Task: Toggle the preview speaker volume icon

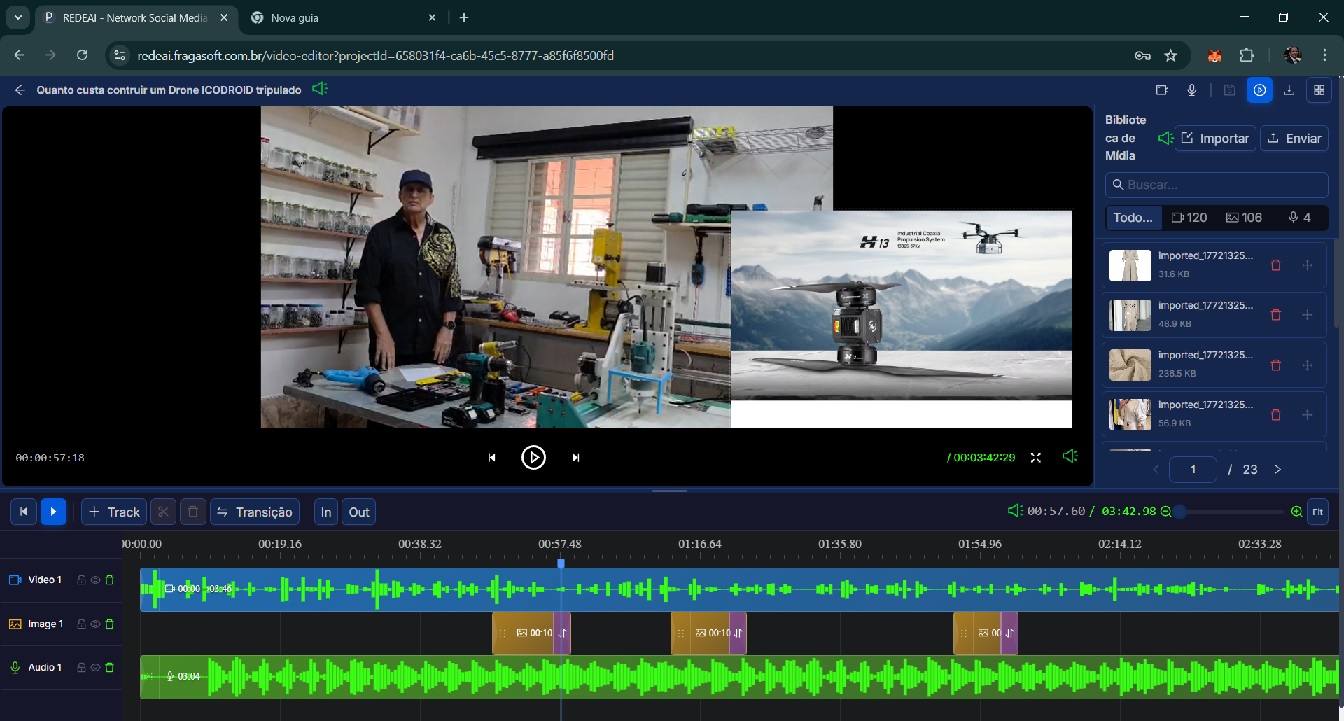Action: point(1070,457)
